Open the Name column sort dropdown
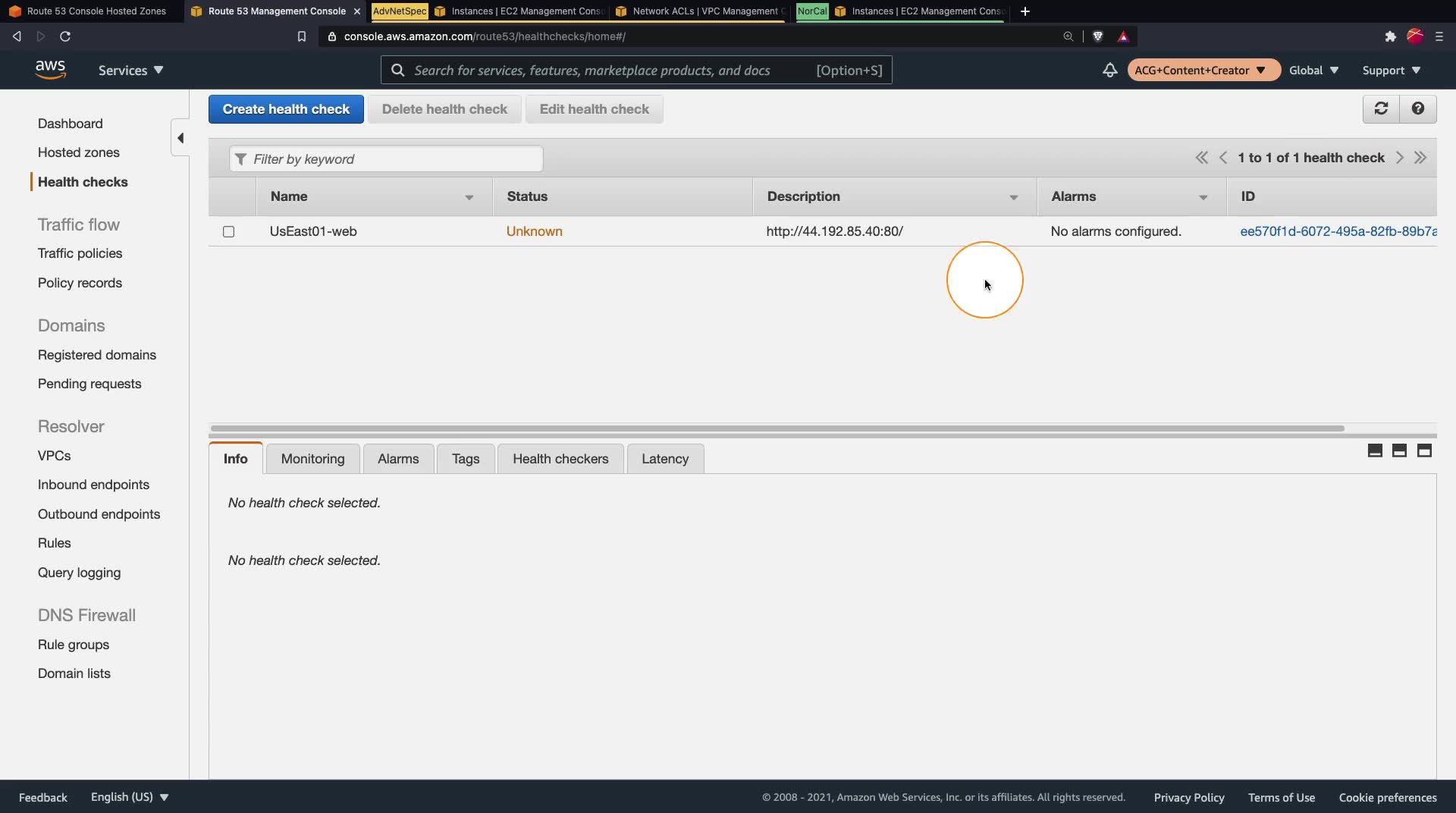The image size is (1456, 813). pyautogui.click(x=469, y=197)
